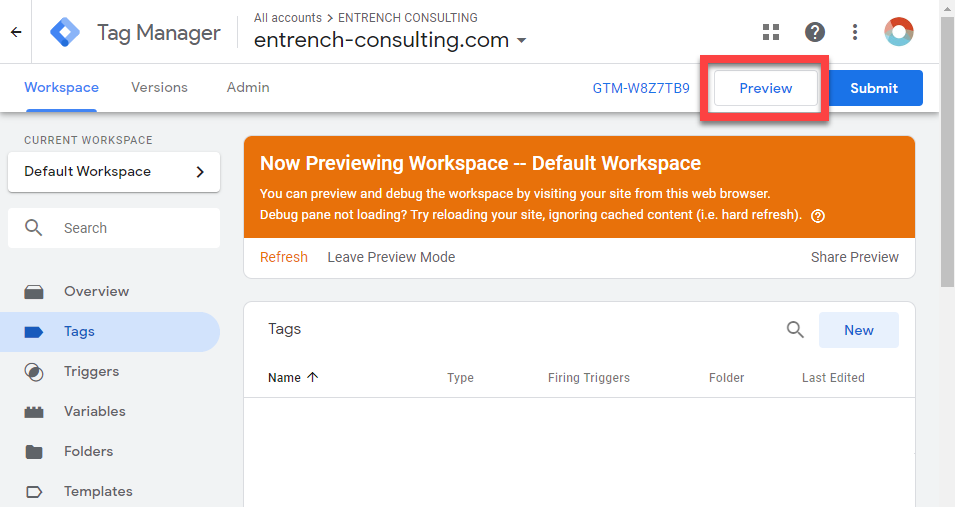
Task: Open the Google apps grid icon
Action: click(771, 32)
